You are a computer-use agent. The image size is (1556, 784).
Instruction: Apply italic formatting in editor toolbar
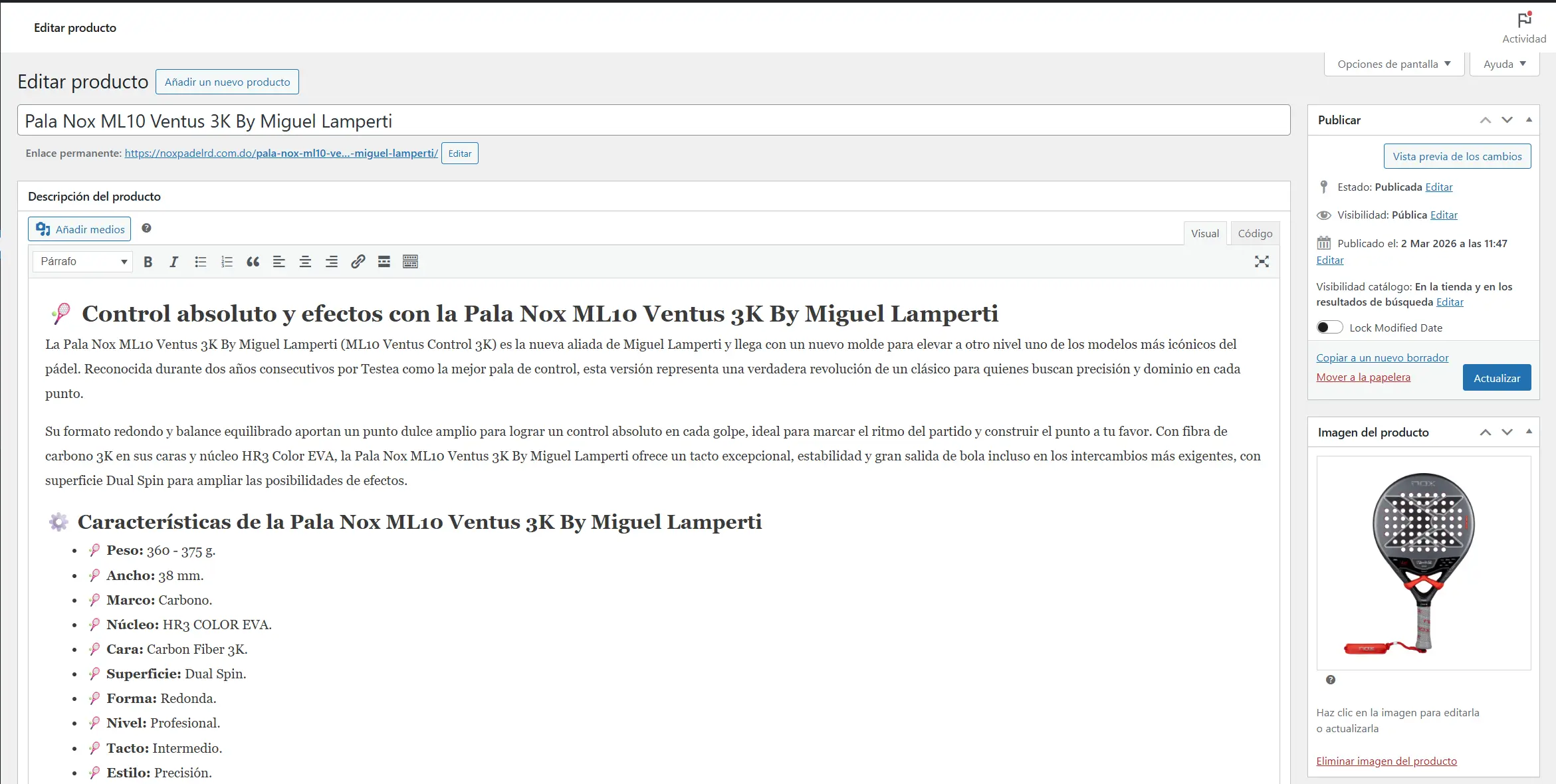click(x=174, y=262)
